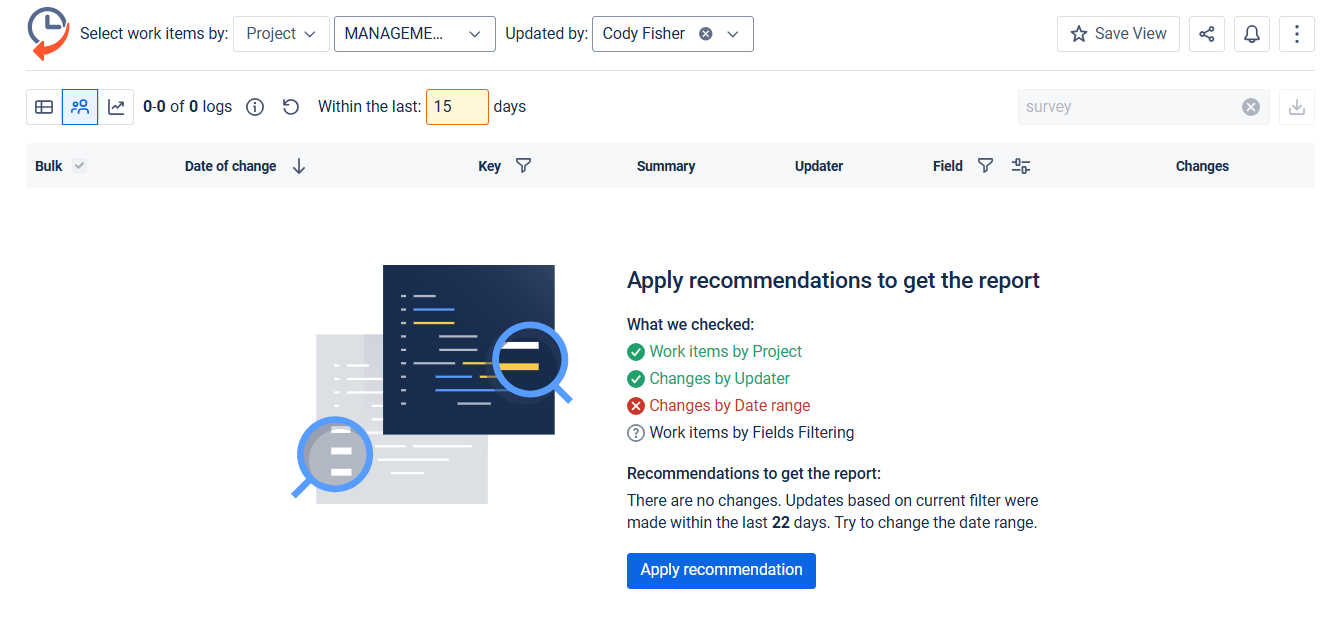This screenshot has width=1331, height=620.
Task: Toggle the Bulk checkbox
Action: pos(80,166)
